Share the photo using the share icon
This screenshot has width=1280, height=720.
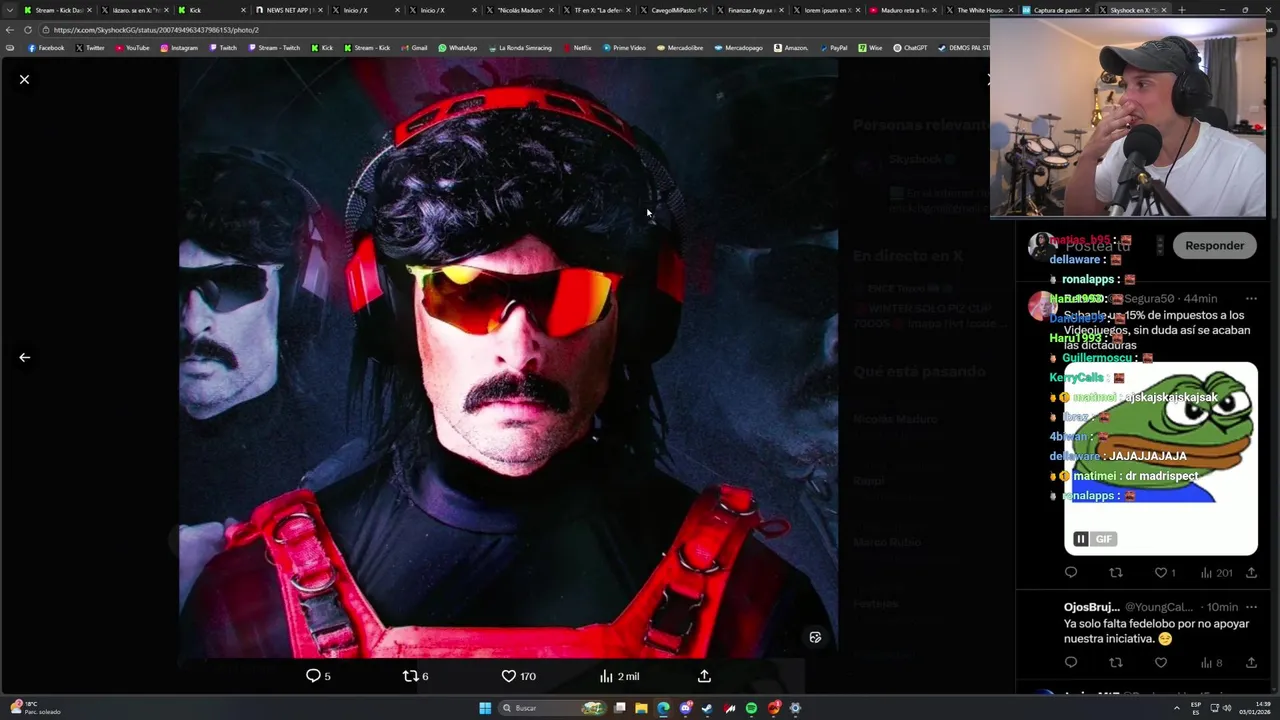click(704, 676)
